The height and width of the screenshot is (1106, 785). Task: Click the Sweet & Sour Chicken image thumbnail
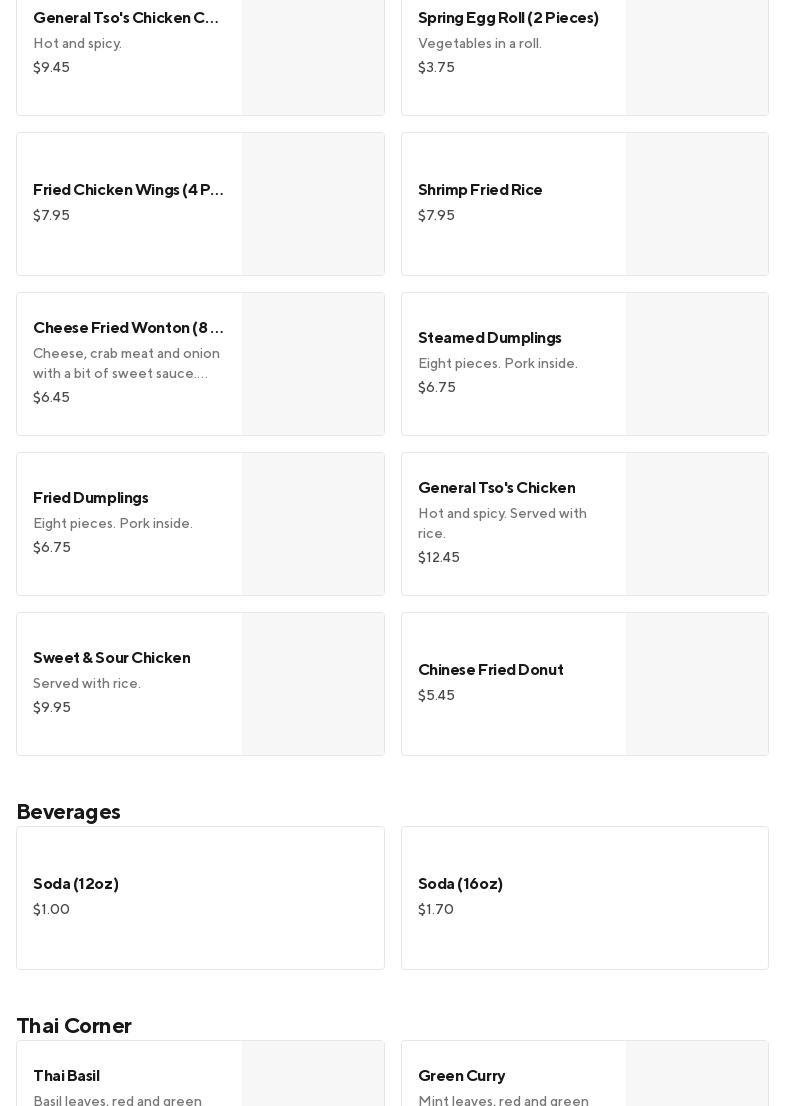coord(313,684)
